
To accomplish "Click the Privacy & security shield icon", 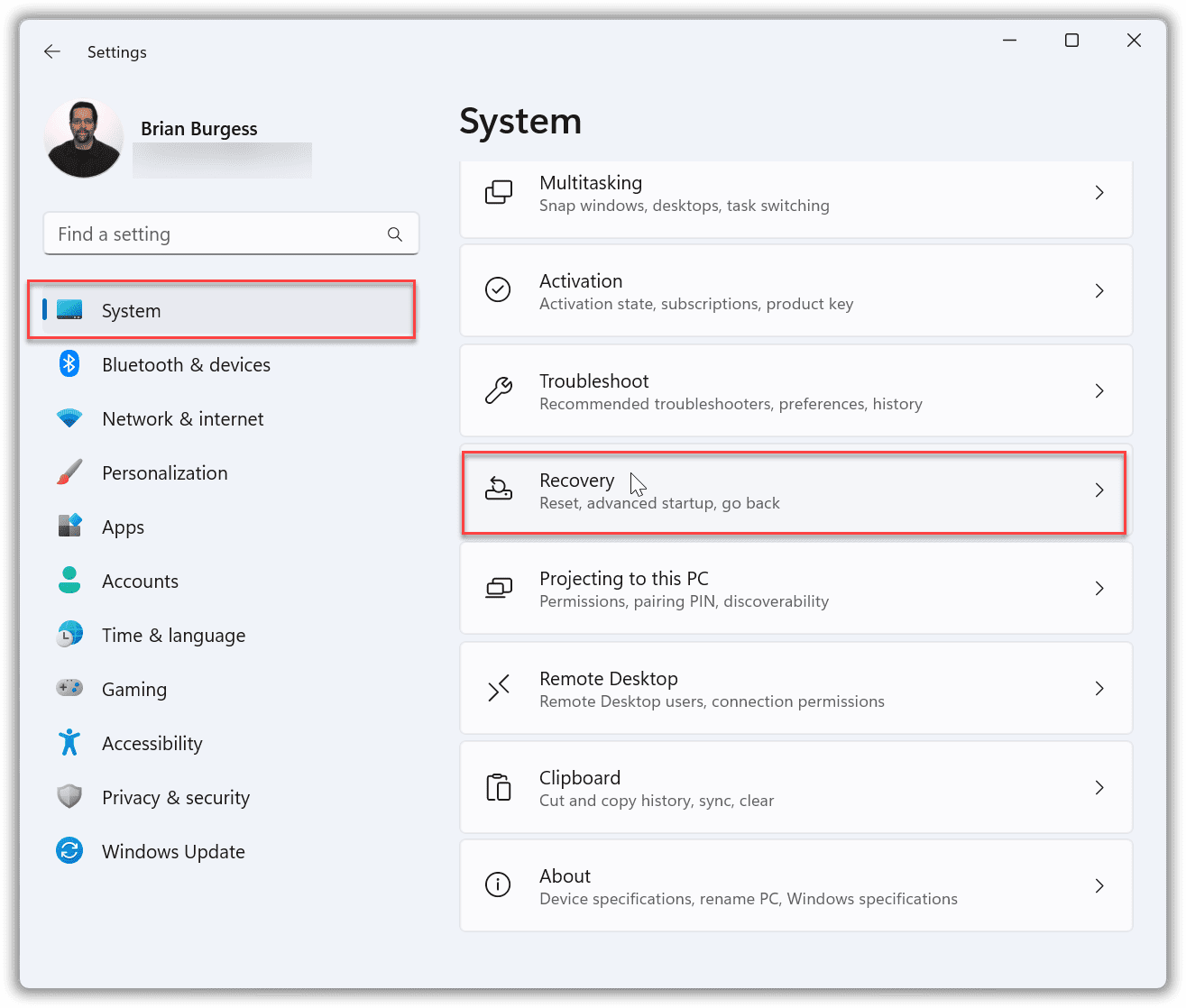I will coord(69,797).
